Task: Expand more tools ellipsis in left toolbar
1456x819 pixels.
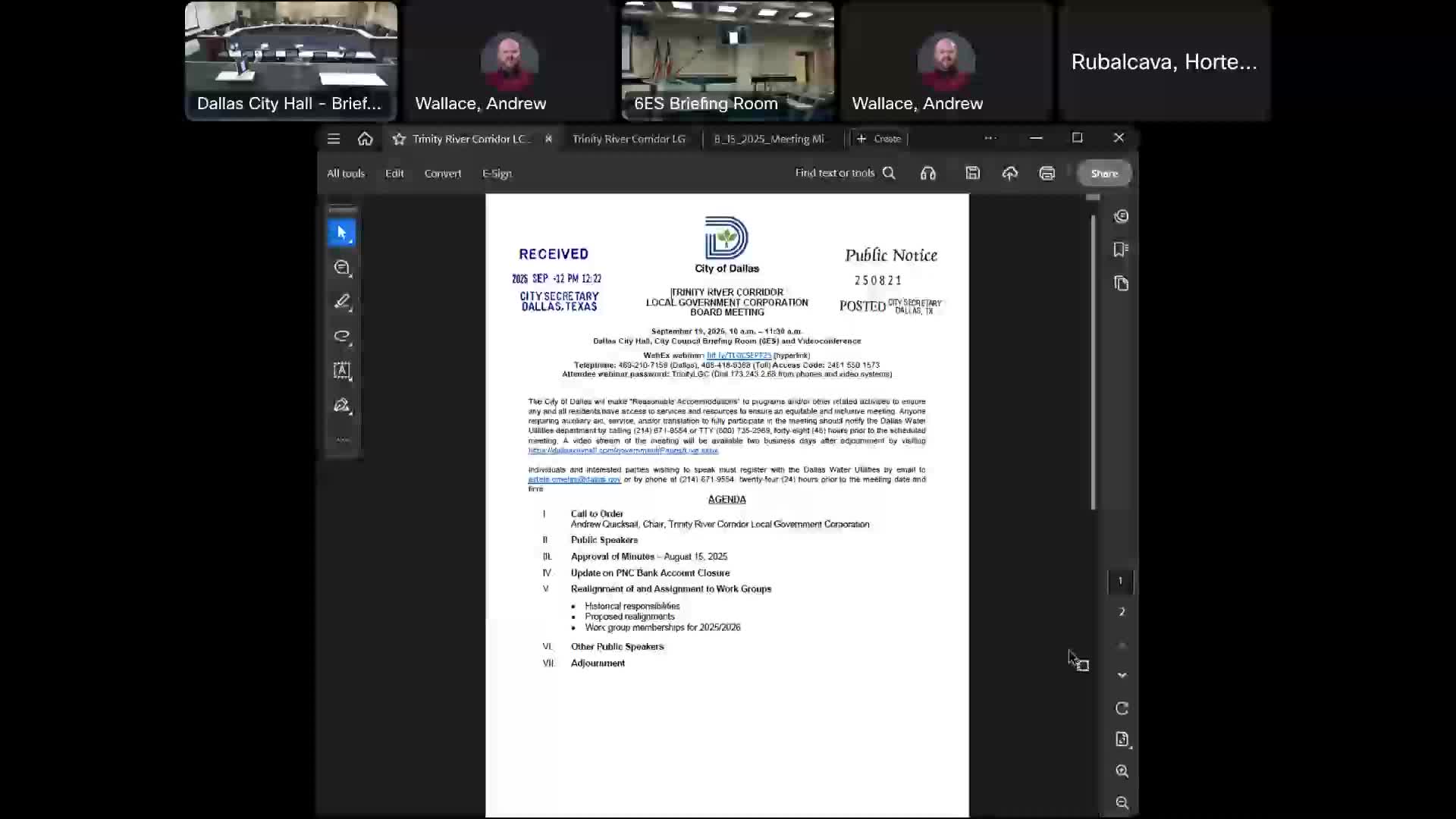Action: [x=342, y=439]
